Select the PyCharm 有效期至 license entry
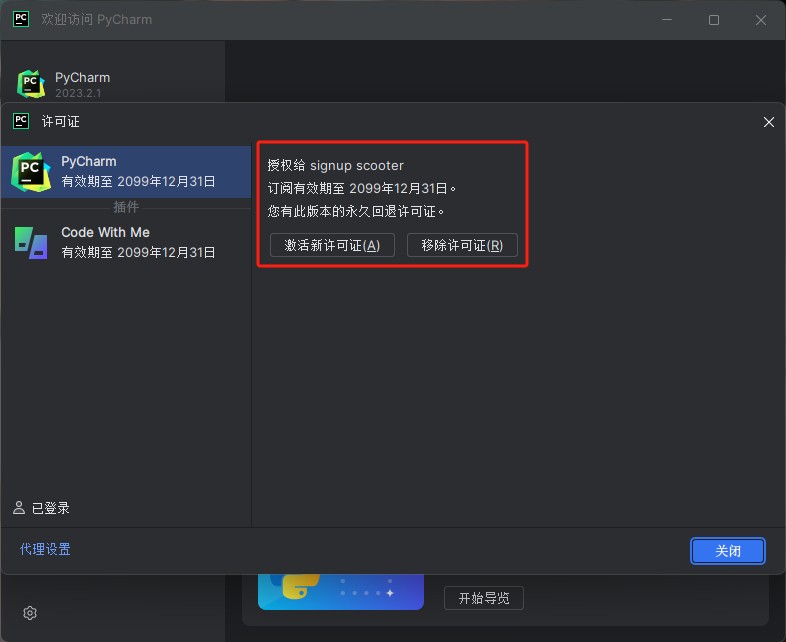The width and height of the screenshot is (786, 642). 138,171
